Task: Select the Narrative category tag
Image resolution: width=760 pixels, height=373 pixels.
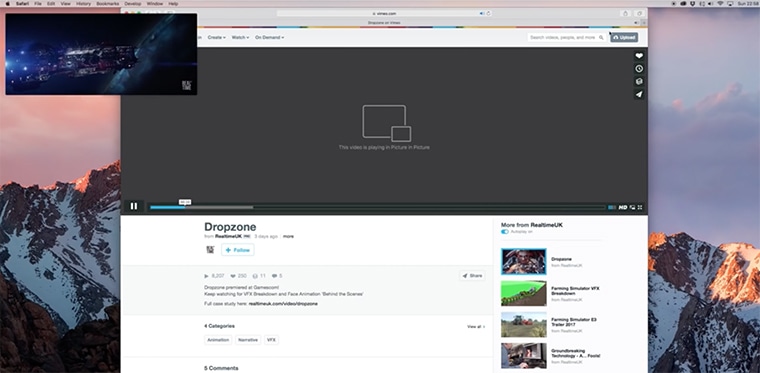Action: 248,340
